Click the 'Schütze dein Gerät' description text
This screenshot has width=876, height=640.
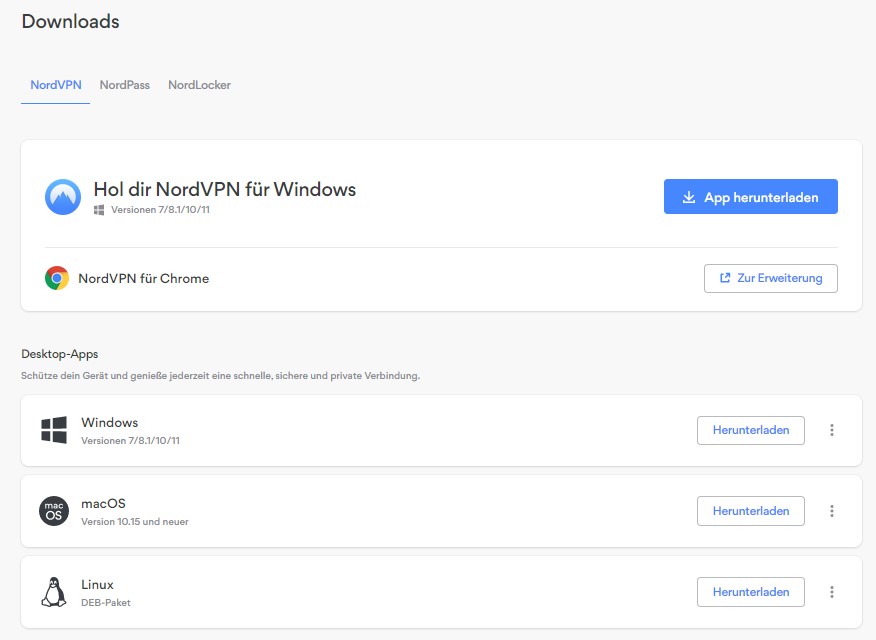point(220,376)
